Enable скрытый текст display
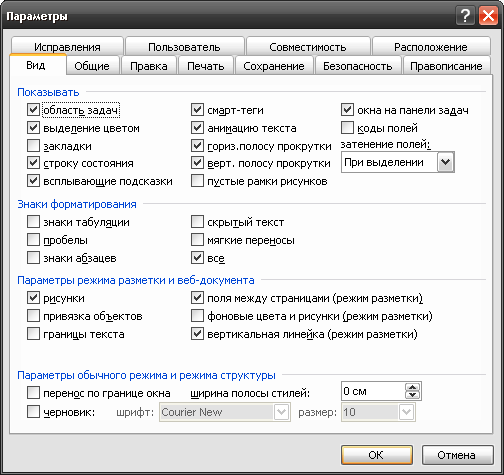Screen dimensions: 504x475 (x=197, y=222)
